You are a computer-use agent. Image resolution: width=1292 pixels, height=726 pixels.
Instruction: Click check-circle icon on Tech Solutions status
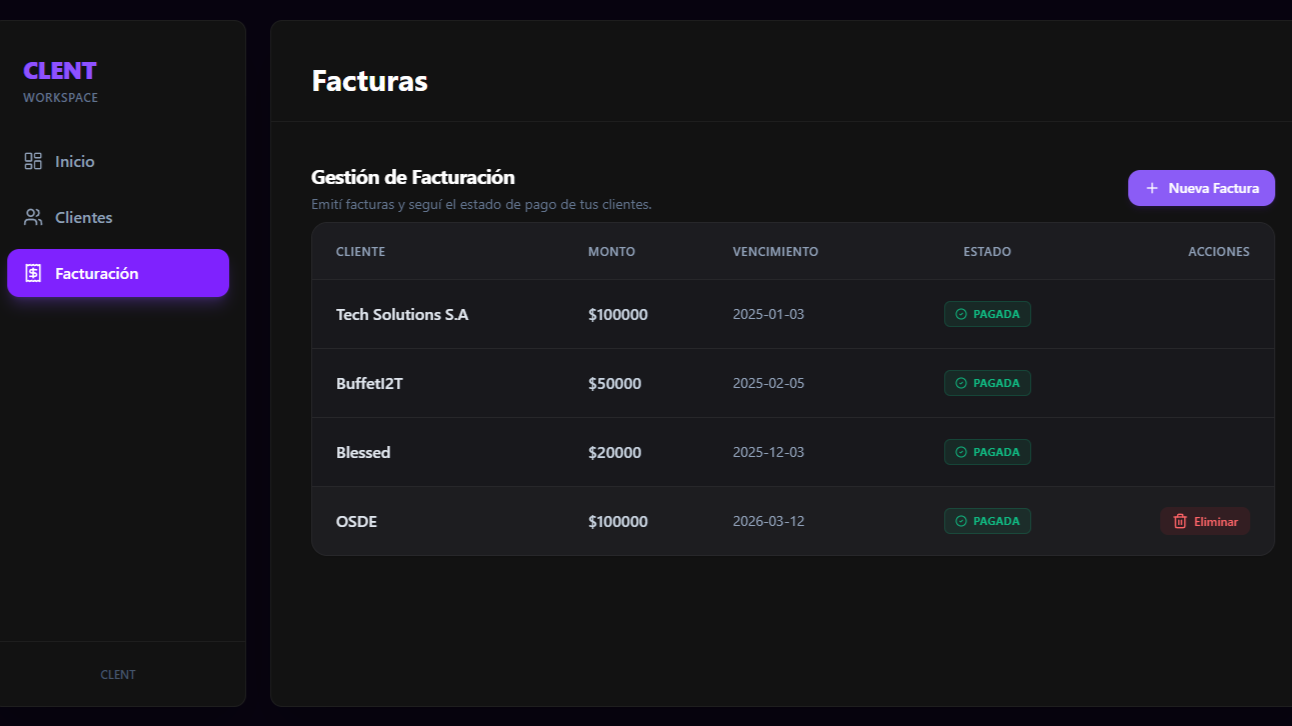[961, 314]
